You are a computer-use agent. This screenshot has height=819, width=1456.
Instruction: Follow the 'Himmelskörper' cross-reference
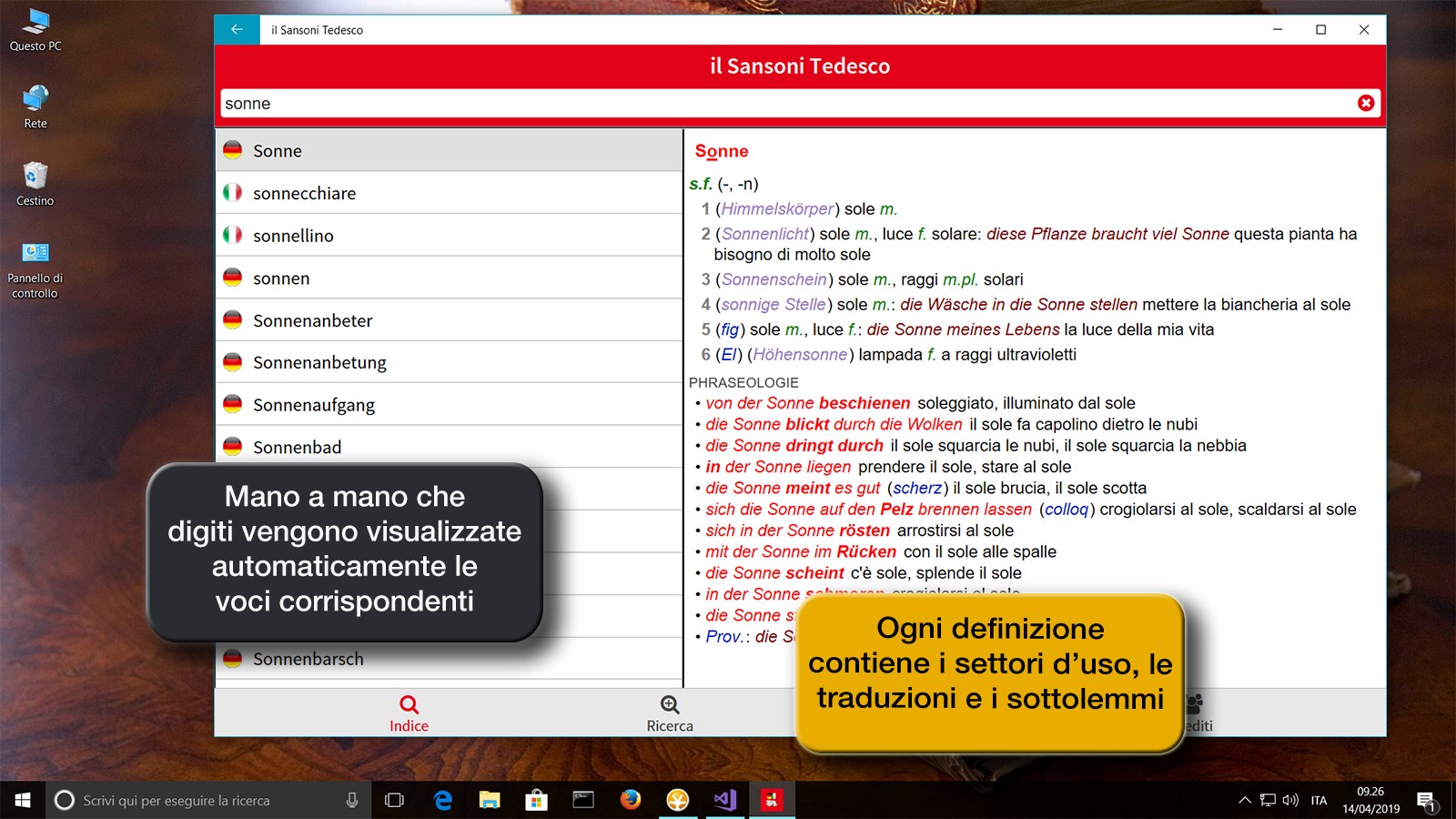tap(778, 209)
